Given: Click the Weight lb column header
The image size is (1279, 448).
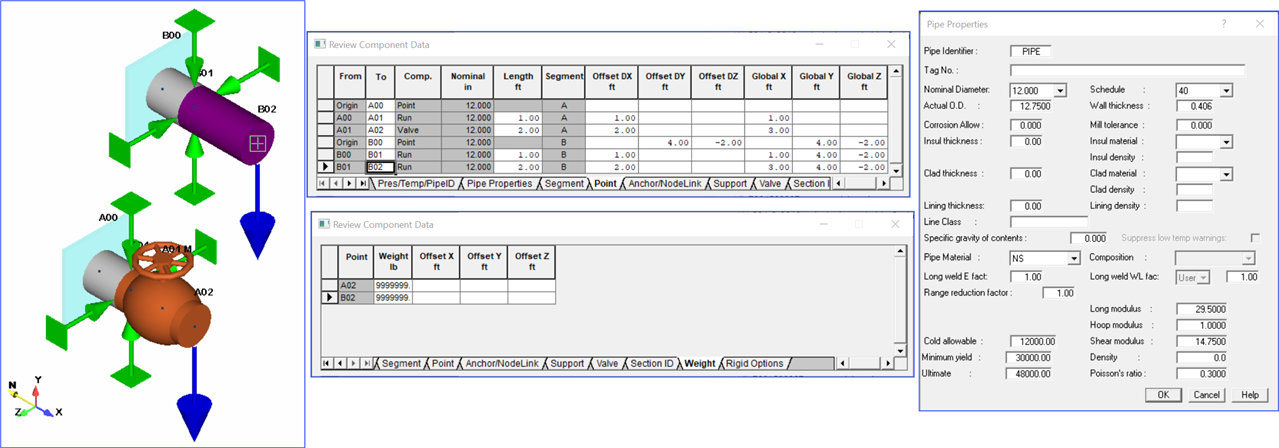Looking at the screenshot, I should (393, 260).
